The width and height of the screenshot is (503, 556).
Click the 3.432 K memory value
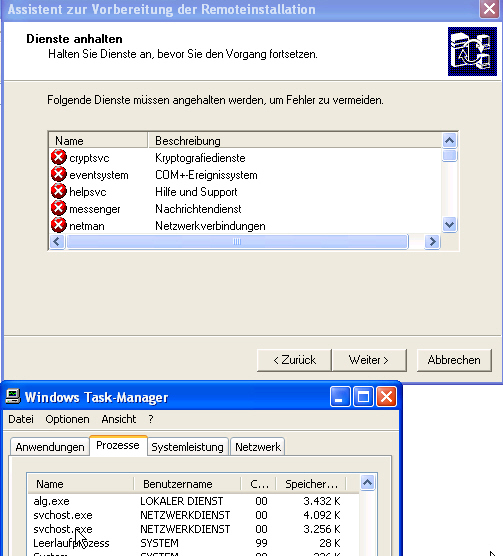[x=322, y=501]
